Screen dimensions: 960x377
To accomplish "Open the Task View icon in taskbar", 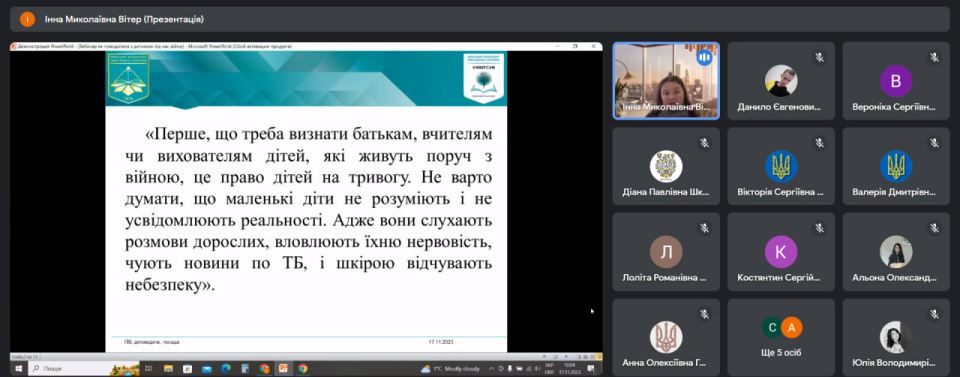I will [x=149, y=369].
